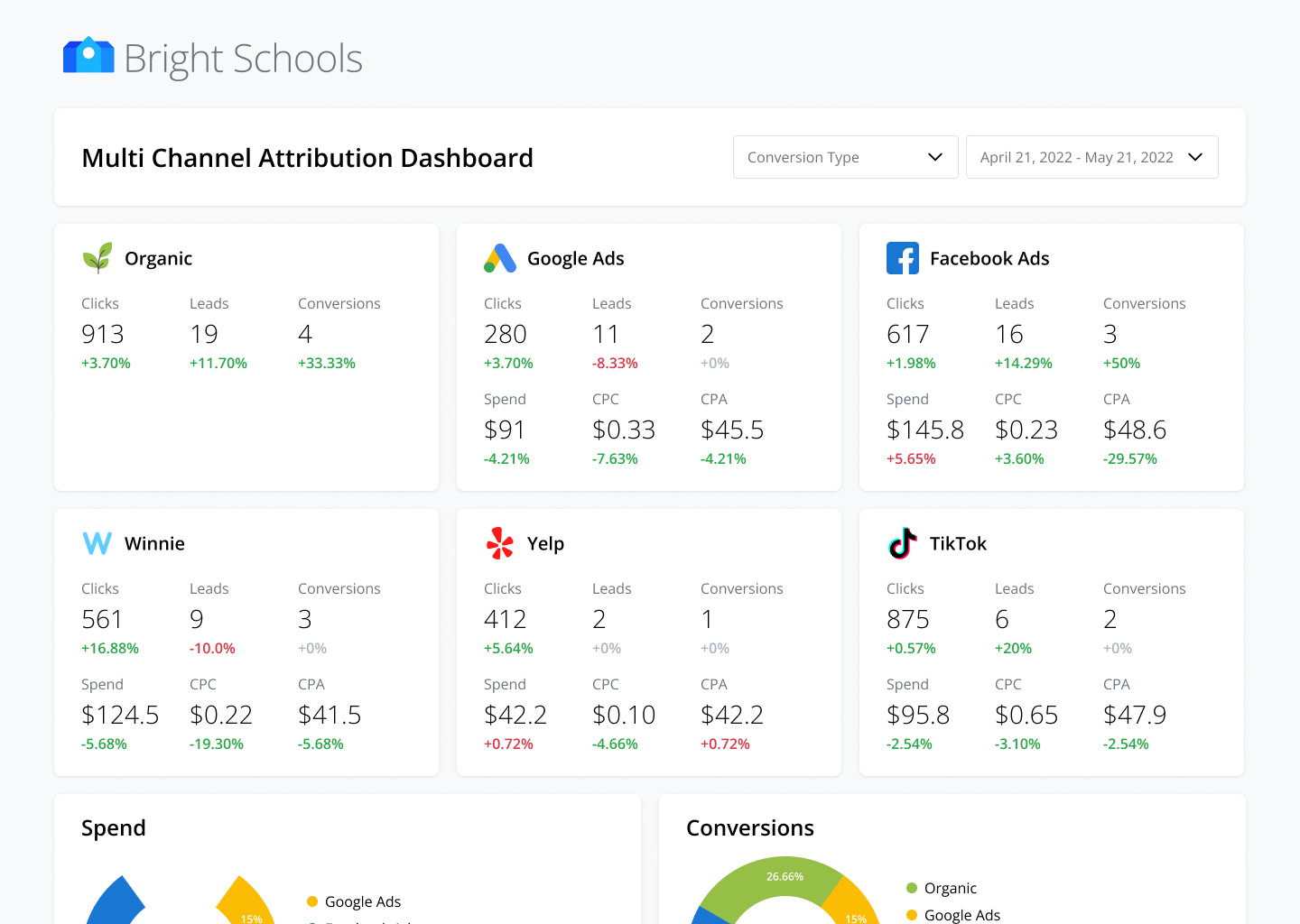Click Yelp clicks change +5.64%
This screenshot has width=1300, height=924.
point(508,648)
